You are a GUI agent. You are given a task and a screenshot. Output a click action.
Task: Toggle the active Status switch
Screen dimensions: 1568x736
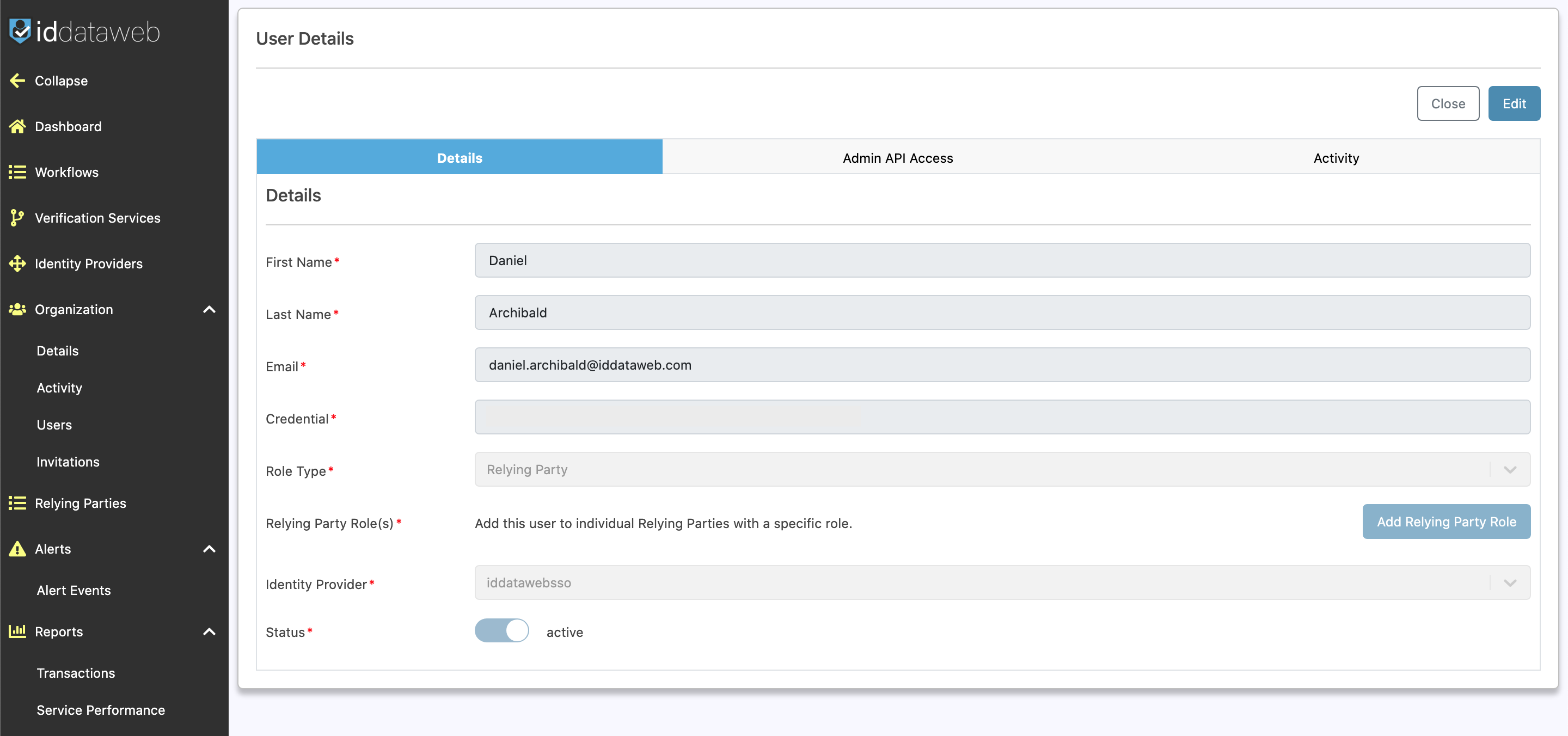click(x=501, y=631)
